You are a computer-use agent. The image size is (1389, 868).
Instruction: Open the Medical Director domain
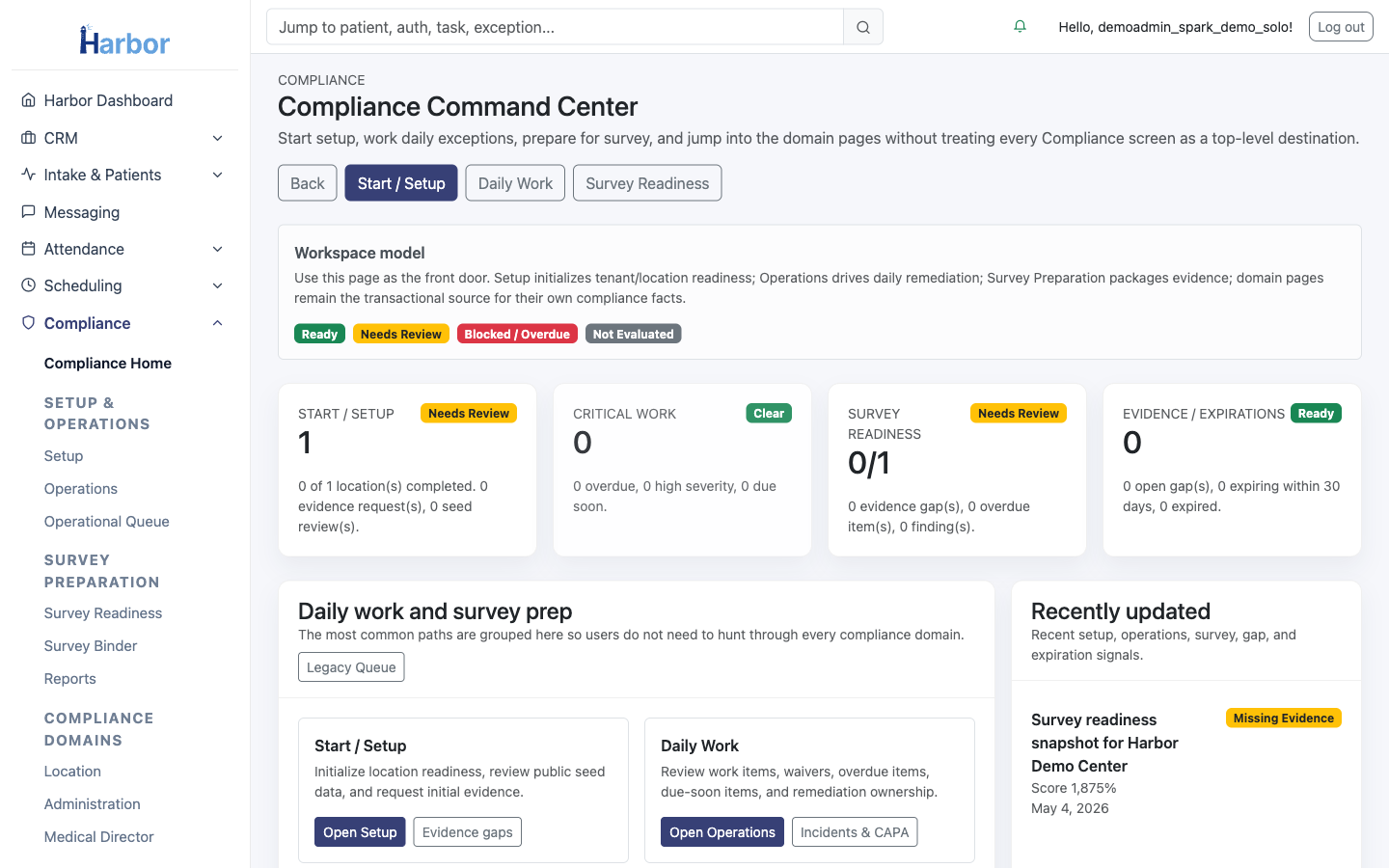tap(99, 837)
